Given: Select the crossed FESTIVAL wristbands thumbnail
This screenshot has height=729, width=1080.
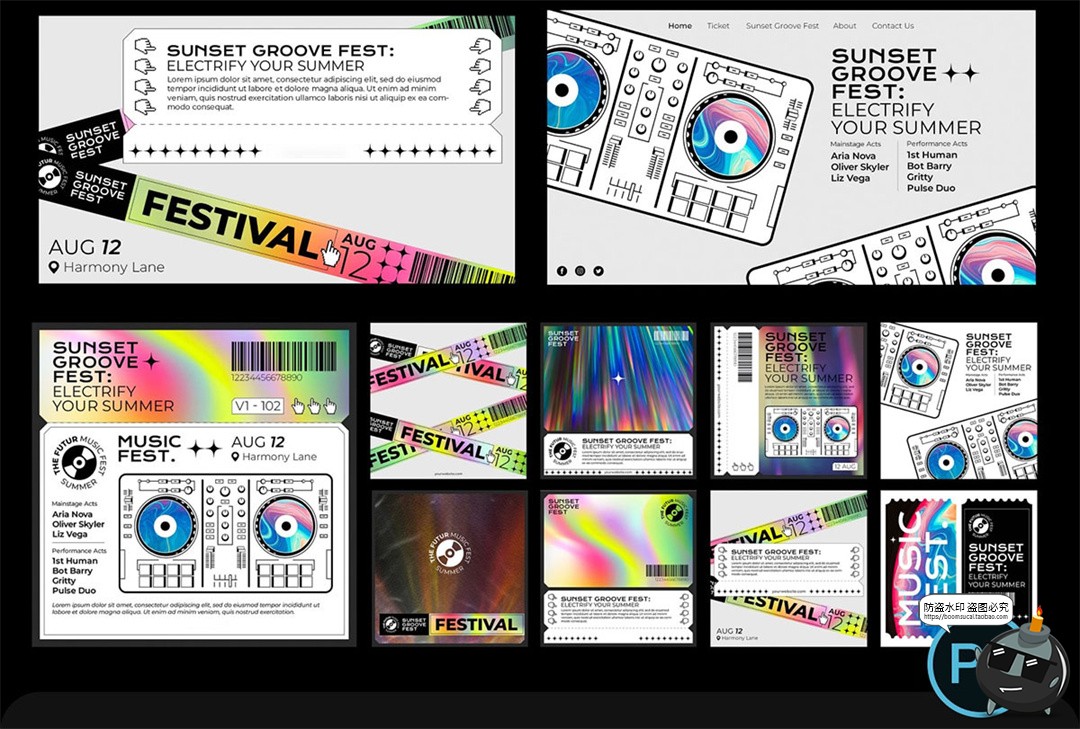Looking at the screenshot, I should tap(449, 400).
